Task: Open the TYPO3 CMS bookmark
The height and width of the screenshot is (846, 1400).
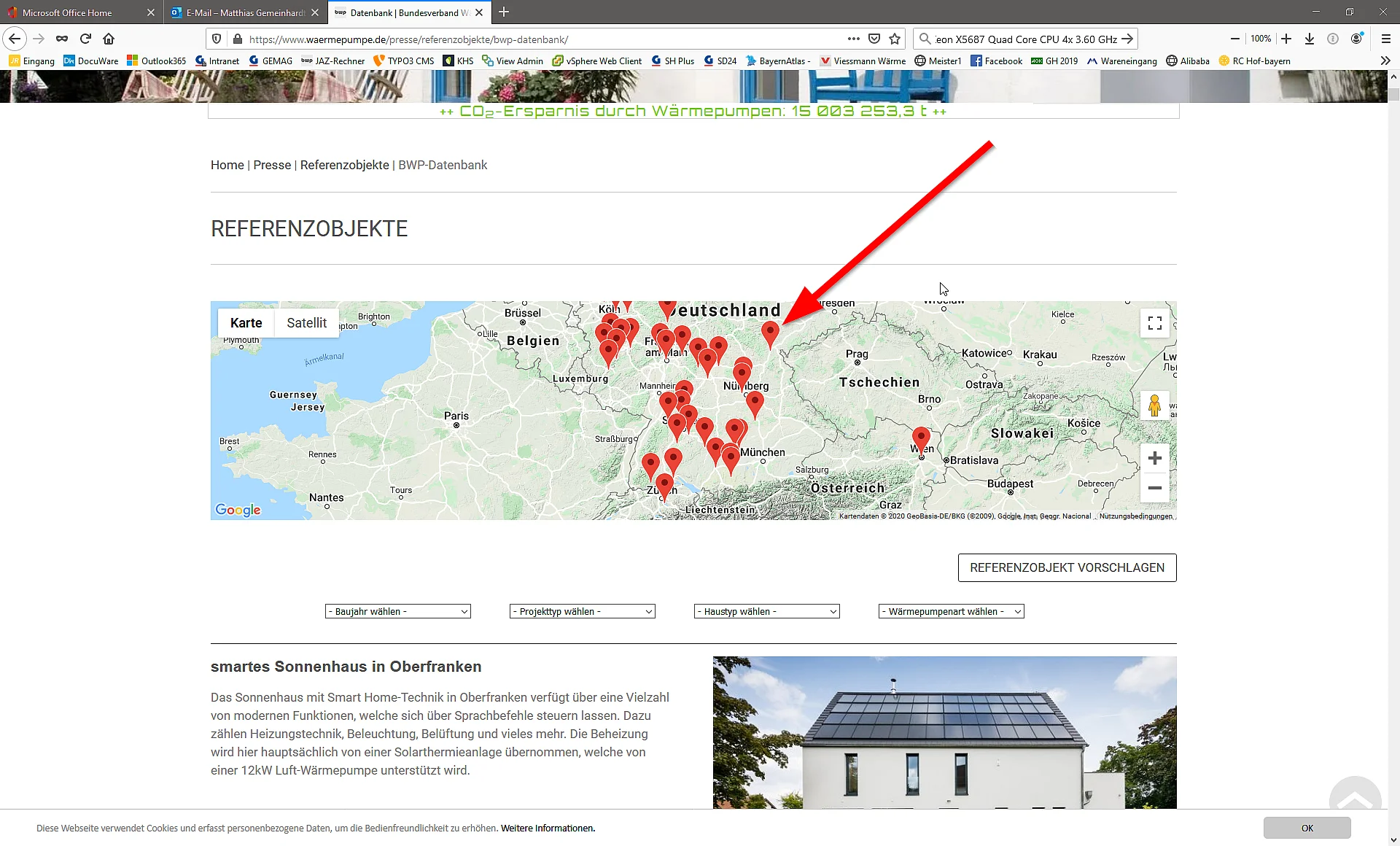Action: pos(403,61)
